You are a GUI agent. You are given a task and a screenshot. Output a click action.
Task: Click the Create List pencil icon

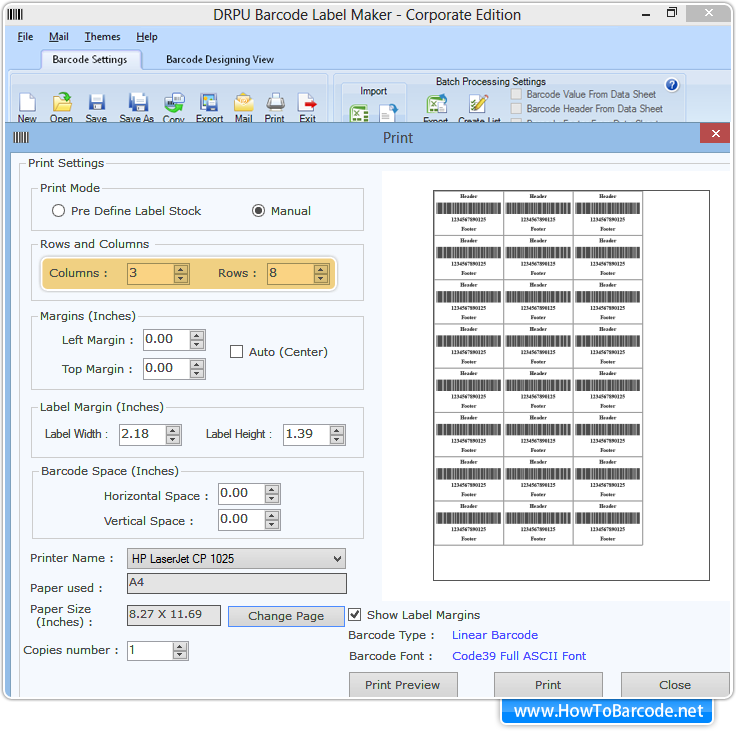point(478,104)
